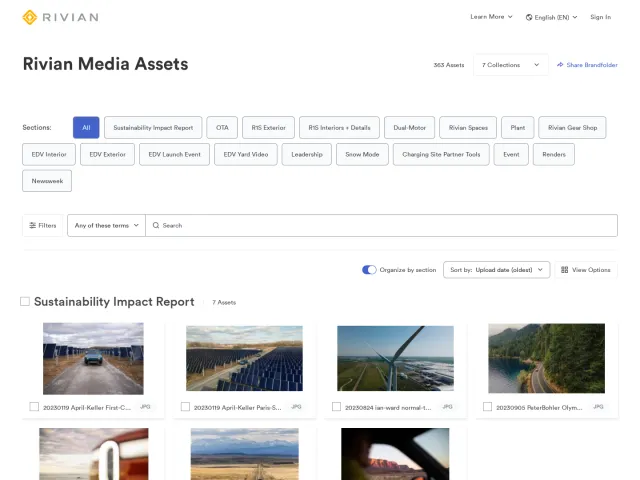Select the Plant section tab
Screen dimensions: 640x480
[518, 128]
